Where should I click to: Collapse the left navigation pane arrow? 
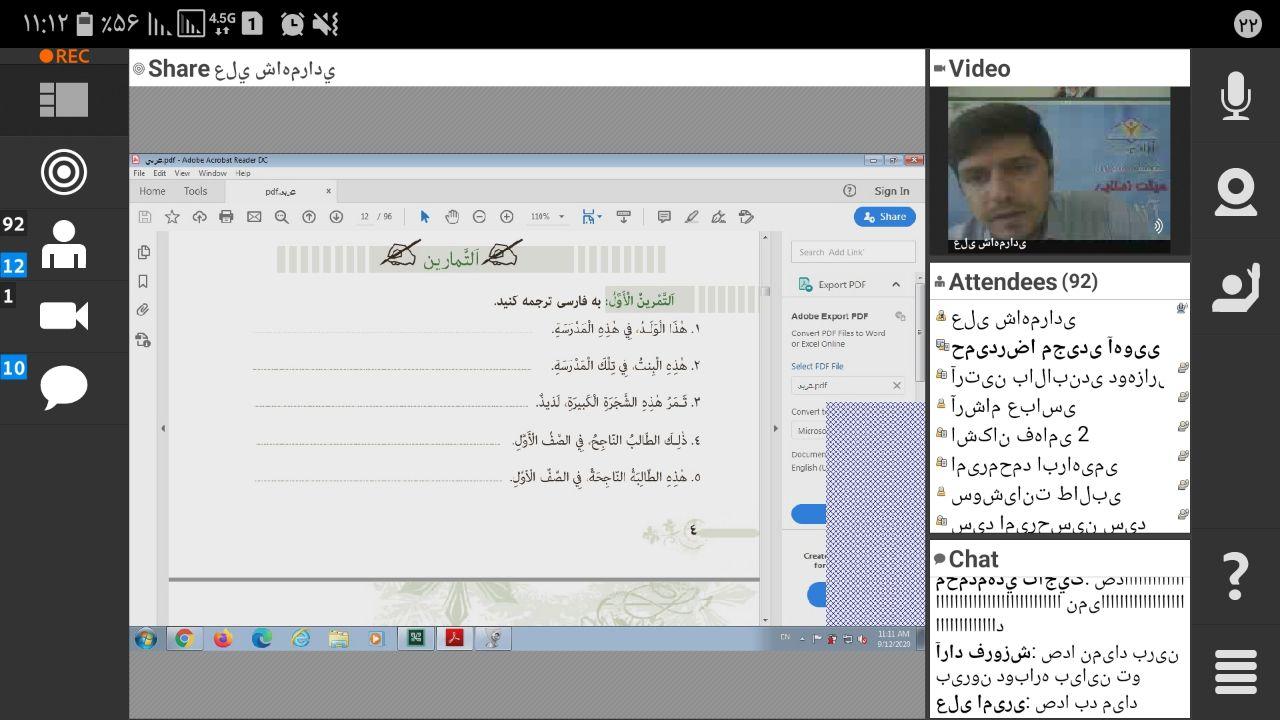tap(163, 428)
